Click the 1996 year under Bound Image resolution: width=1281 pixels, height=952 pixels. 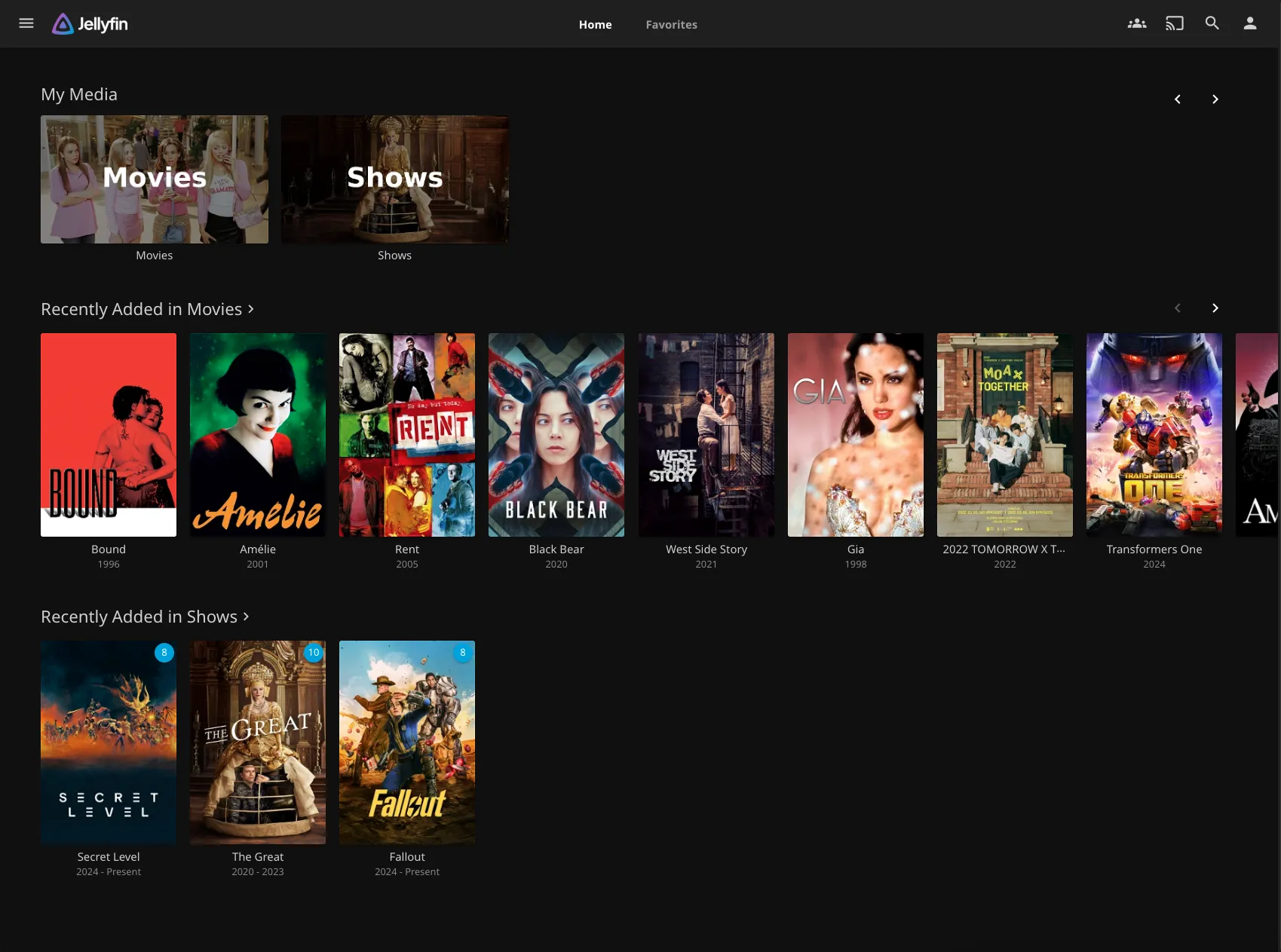click(109, 565)
